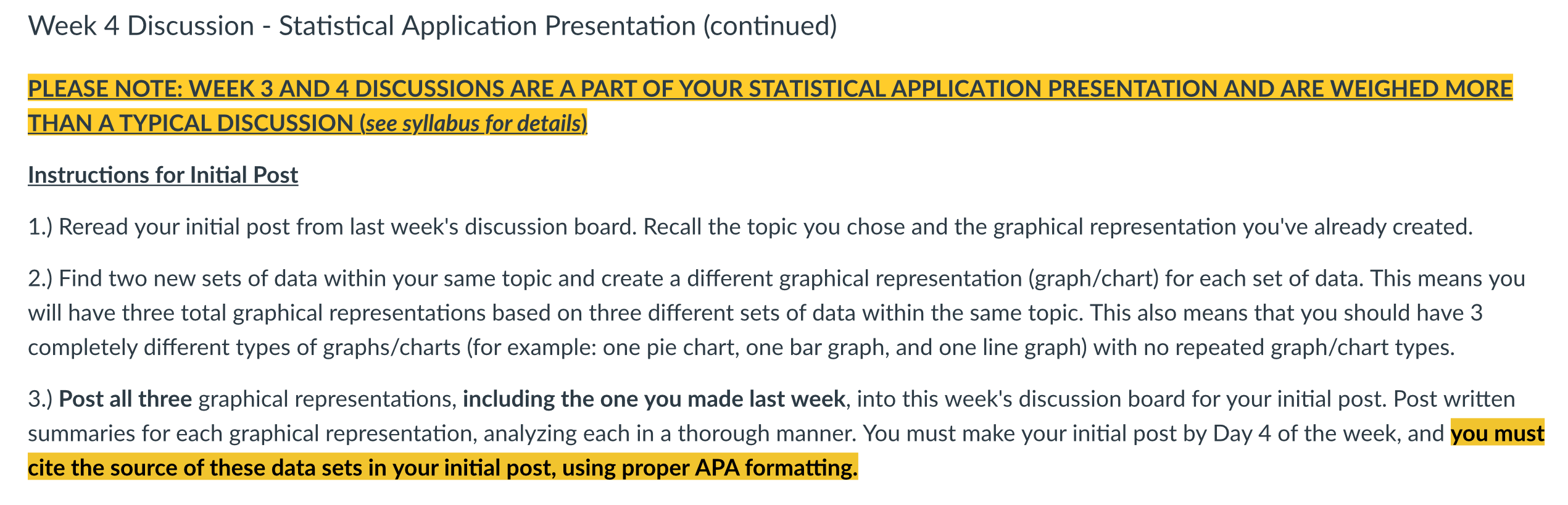Image resolution: width=1568 pixels, height=505 pixels.
Task: Click the highlighted PLEASE NOTE warning line
Action: [x=770, y=89]
